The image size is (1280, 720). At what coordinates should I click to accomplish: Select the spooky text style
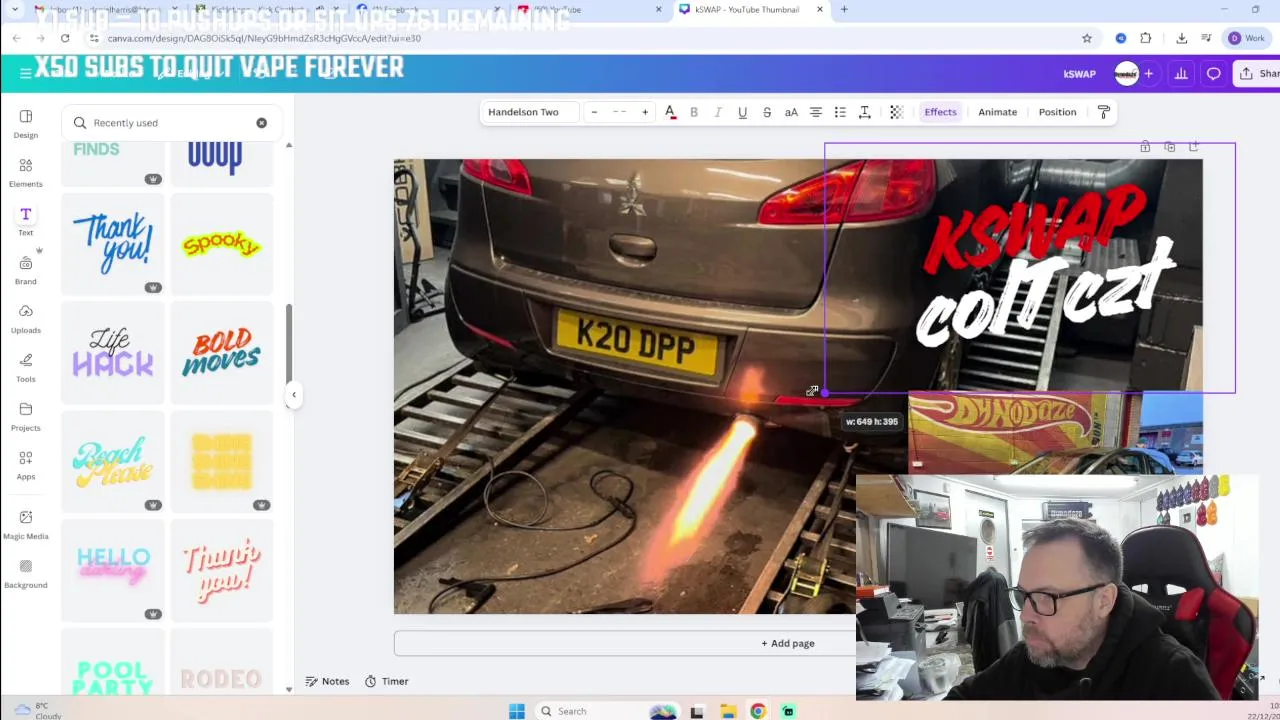point(221,246)
